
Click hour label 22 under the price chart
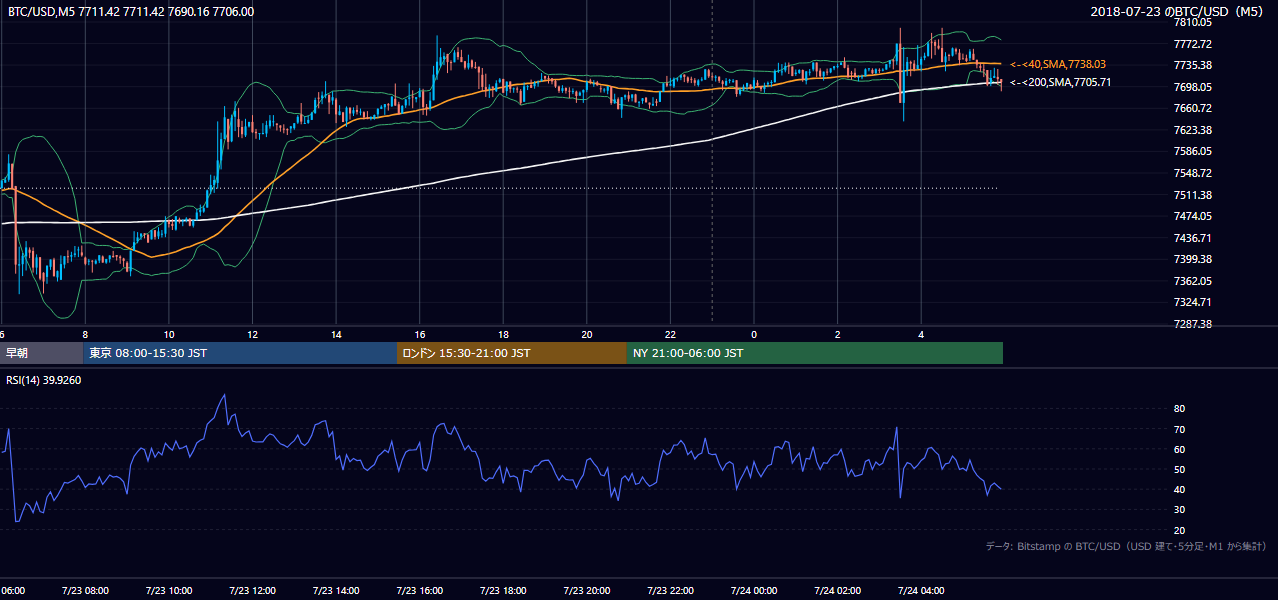pyautogui.click(x=671, y=335)
